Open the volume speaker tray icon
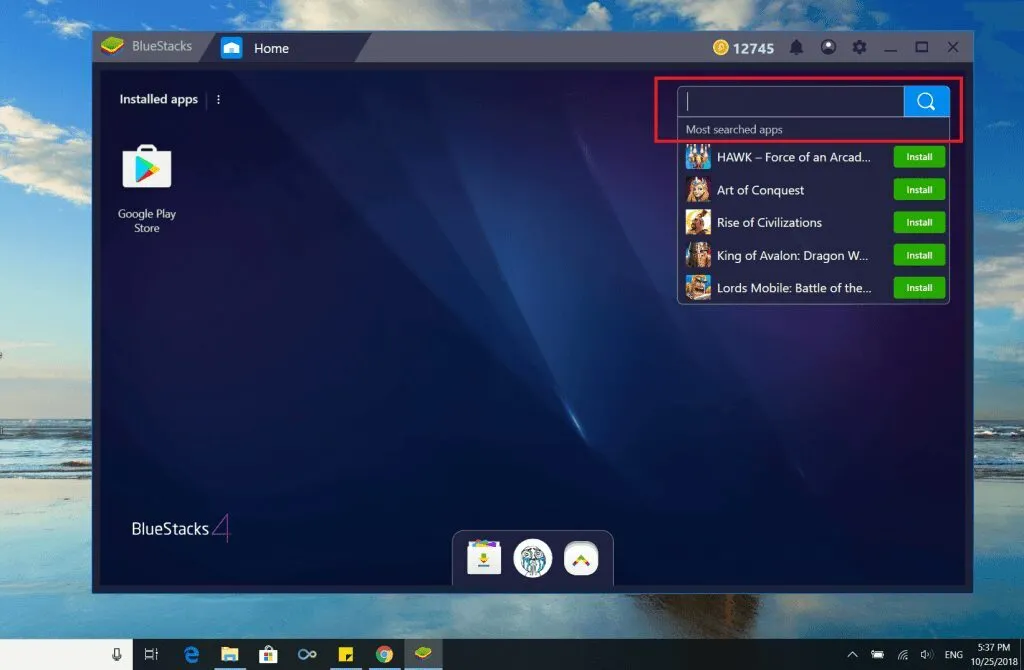Viewport: 1024px width, 670px height. pos(926,654)
